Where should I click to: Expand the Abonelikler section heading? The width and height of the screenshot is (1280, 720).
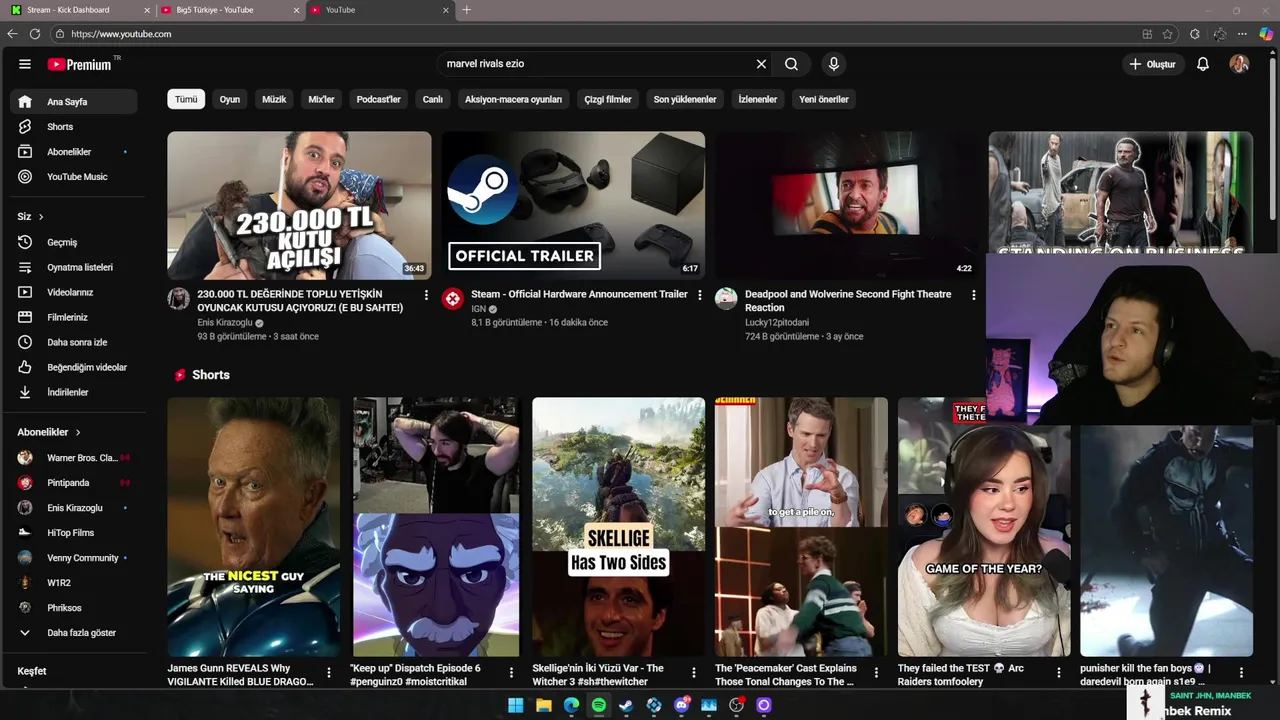(x=49, y=432)
